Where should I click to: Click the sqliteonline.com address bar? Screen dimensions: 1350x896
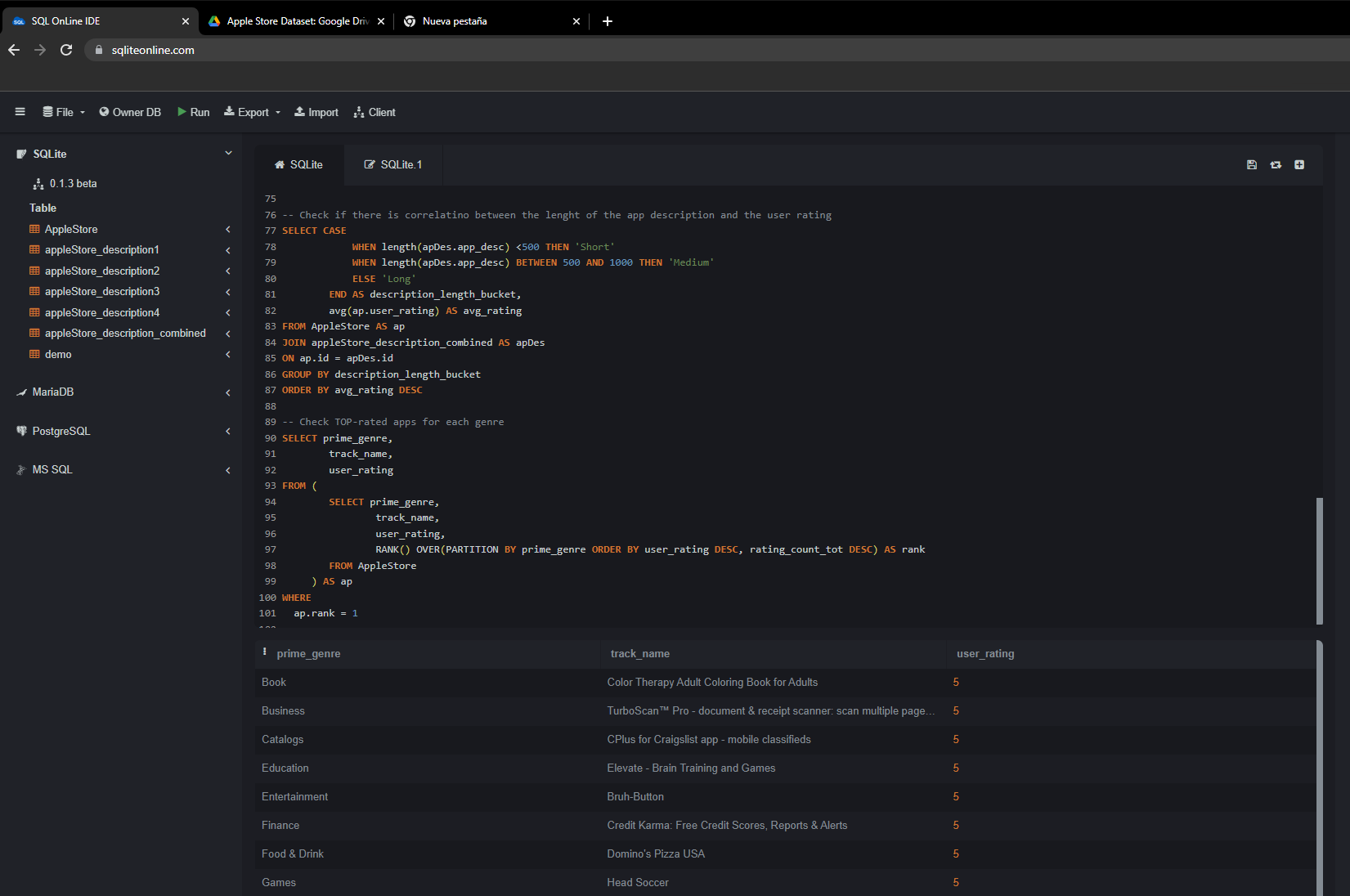tap(152, 50)
